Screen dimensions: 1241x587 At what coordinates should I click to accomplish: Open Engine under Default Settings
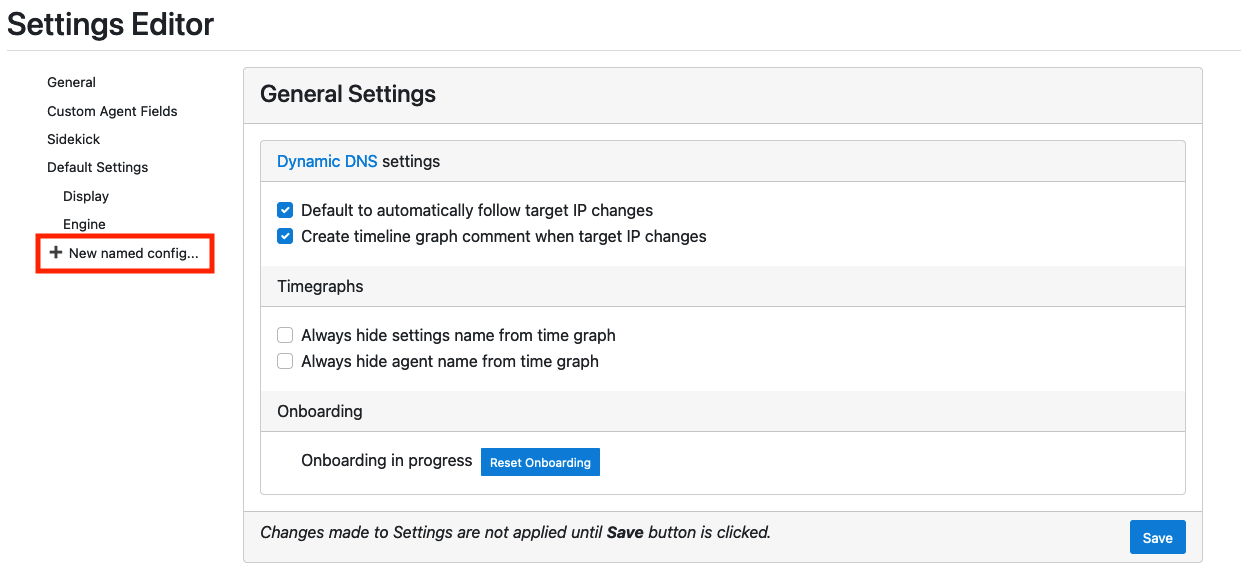(x=84, y=224)
